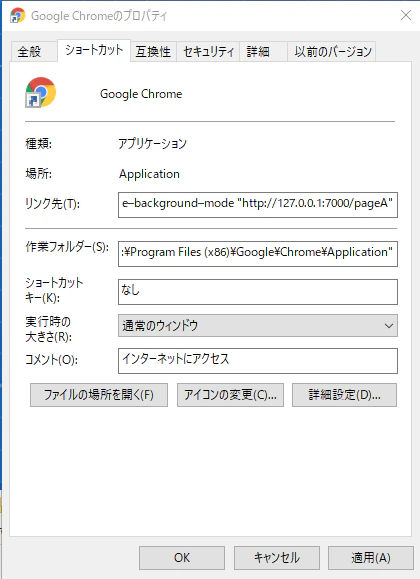Focus the 作業フォルダー input field
420x579 pixels.
pos(258,254)
